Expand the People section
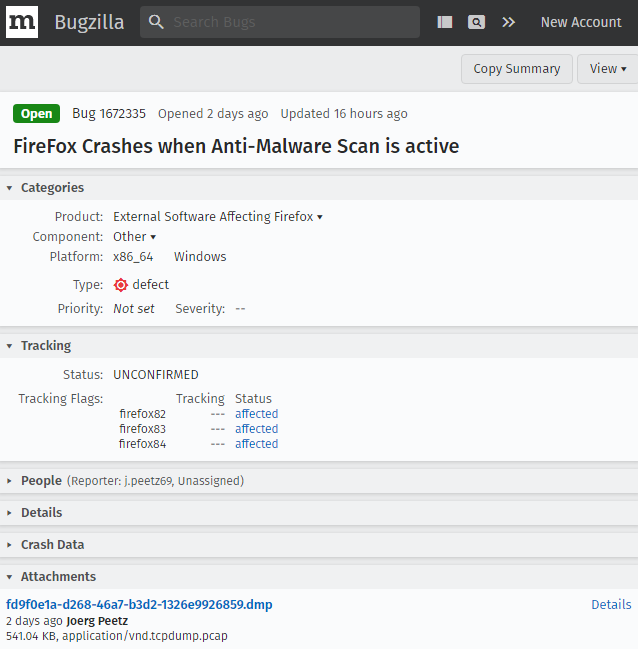 click(x=41, y=481)
